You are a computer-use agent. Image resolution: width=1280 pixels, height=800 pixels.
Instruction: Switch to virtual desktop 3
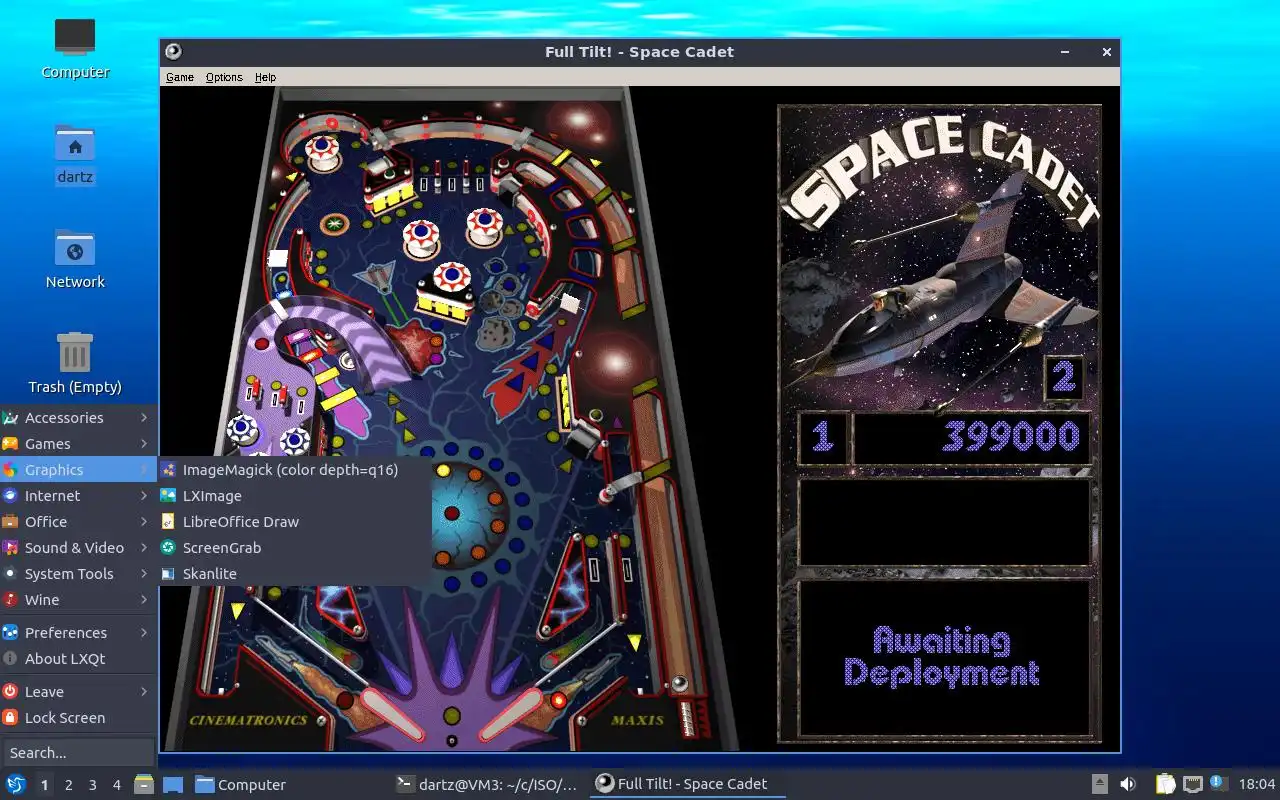click(92, 785)
